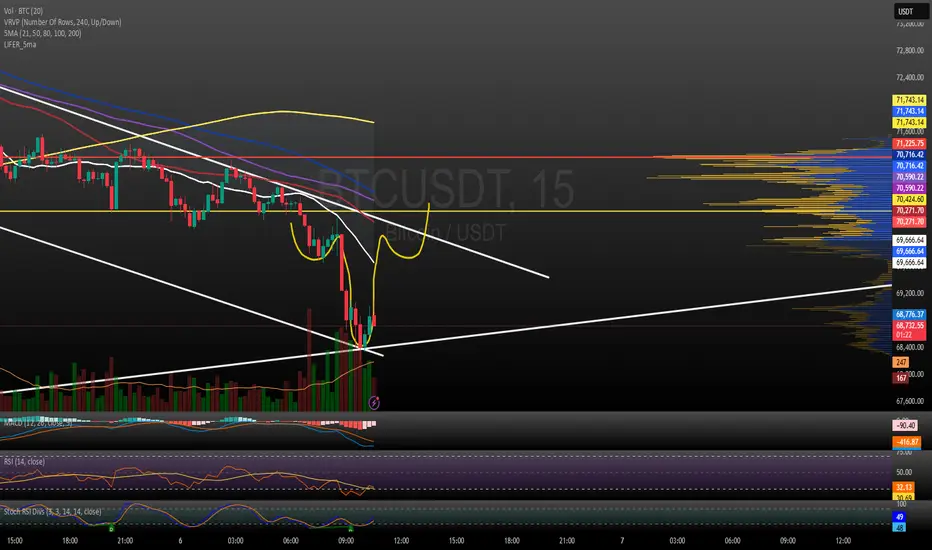Open the USDT currency selector
The height and width of the screenshot is (550, 932).
point(909,11)
